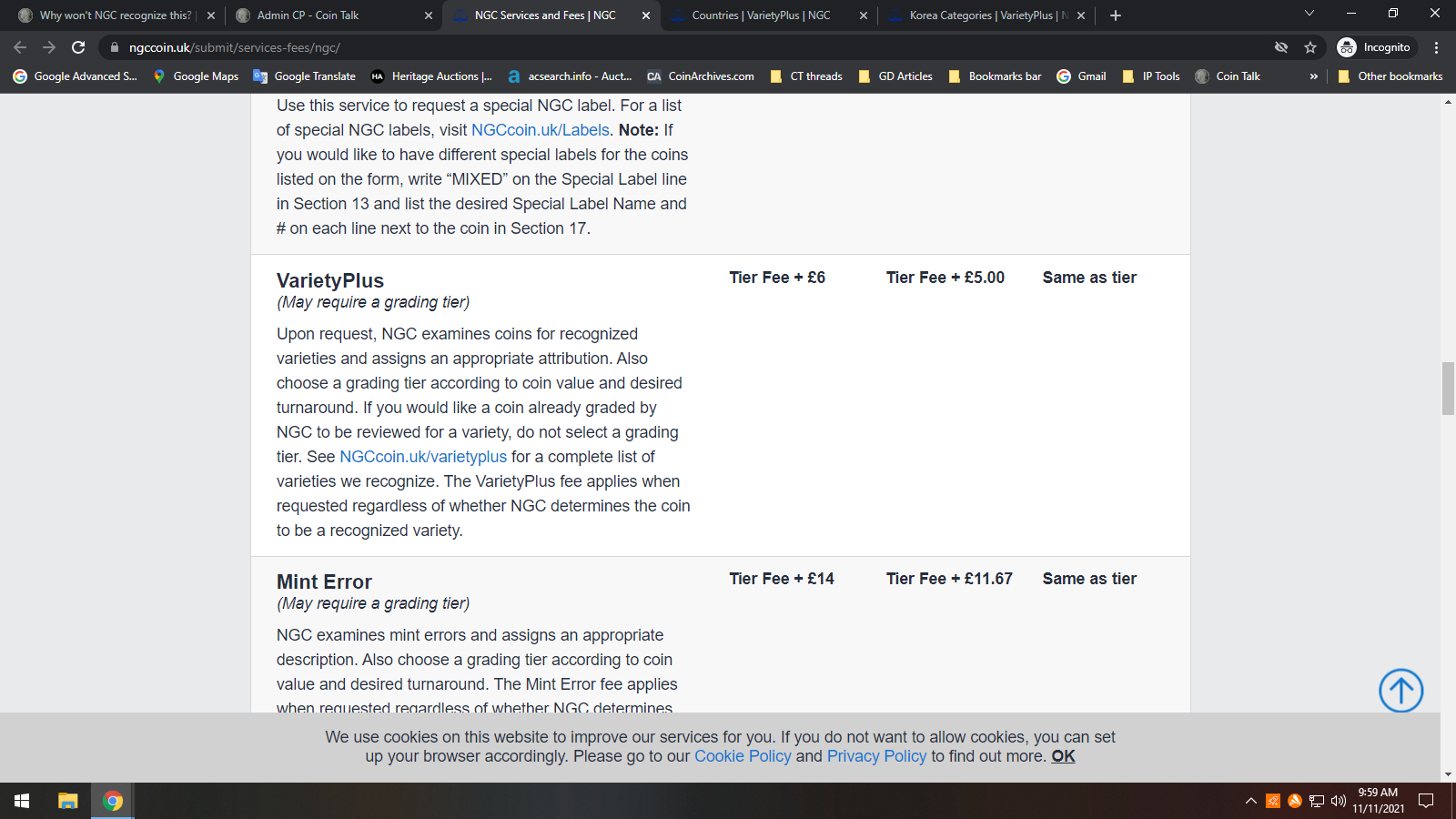Screen dimensions: 1456x819
Task: Open the Chrome three-dot menu
Action: click(x=1436, y=47)
